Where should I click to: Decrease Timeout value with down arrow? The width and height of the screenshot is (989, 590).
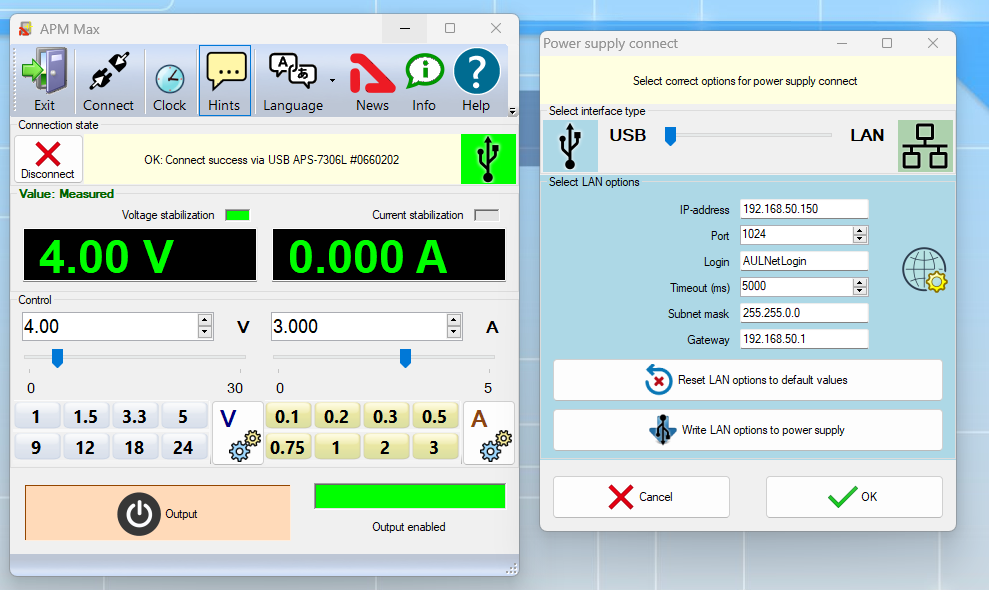click(860, 291)
